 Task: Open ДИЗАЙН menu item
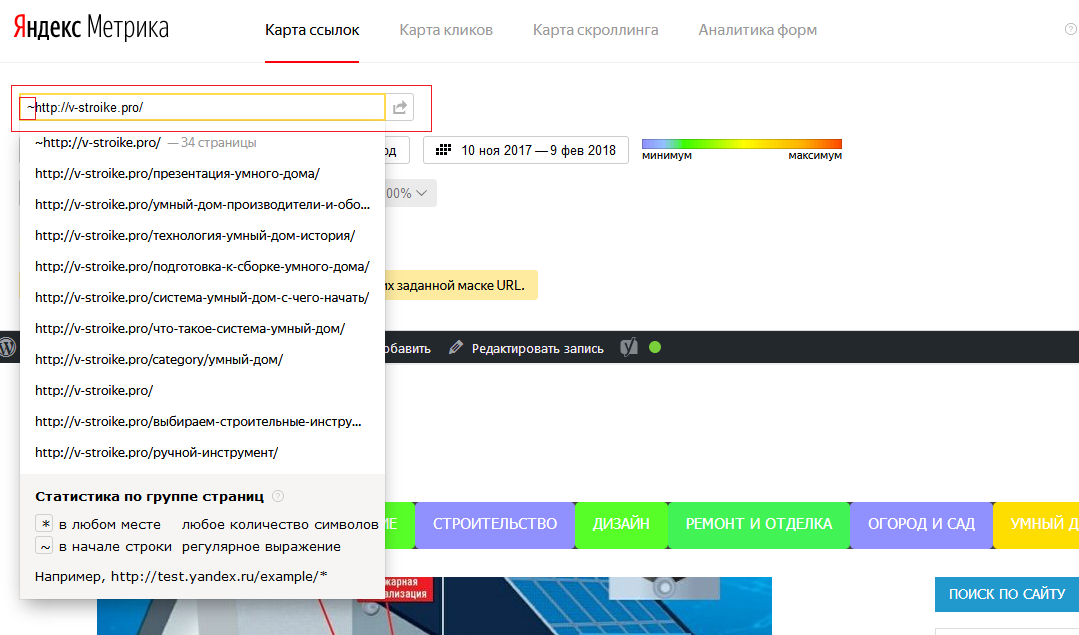point(621,524)
